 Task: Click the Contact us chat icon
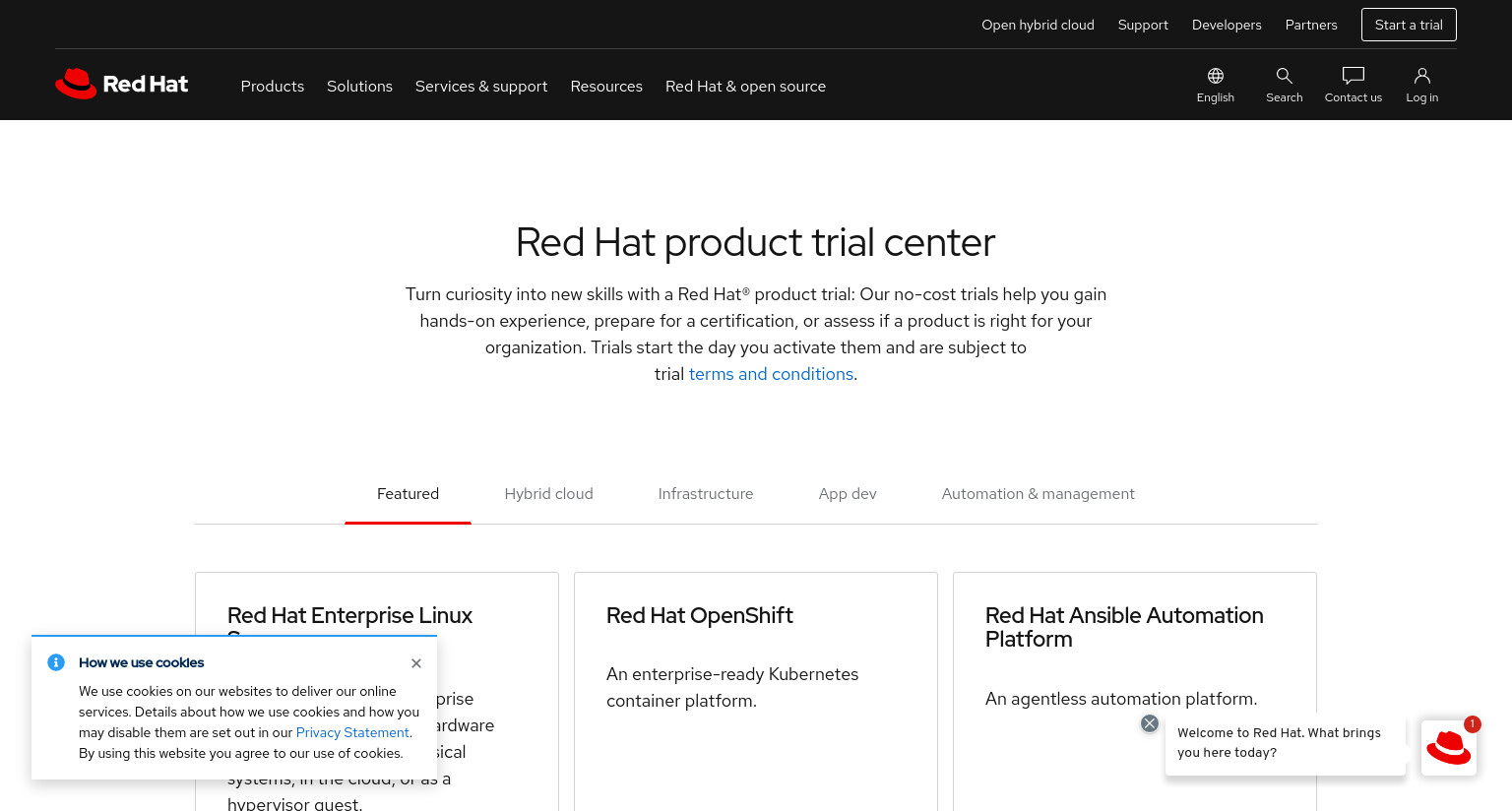[1354, 86]
